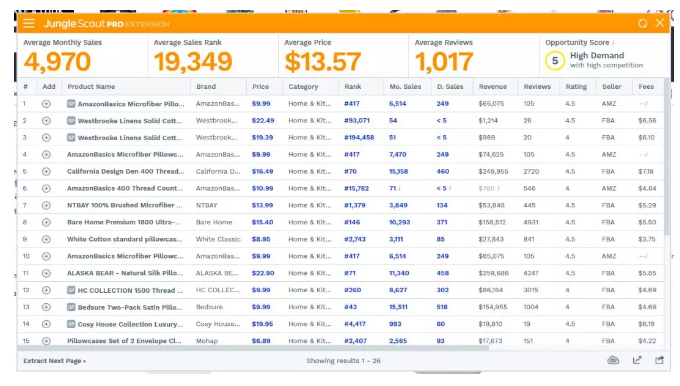Click the refresh icon in header

coord(643,23)
